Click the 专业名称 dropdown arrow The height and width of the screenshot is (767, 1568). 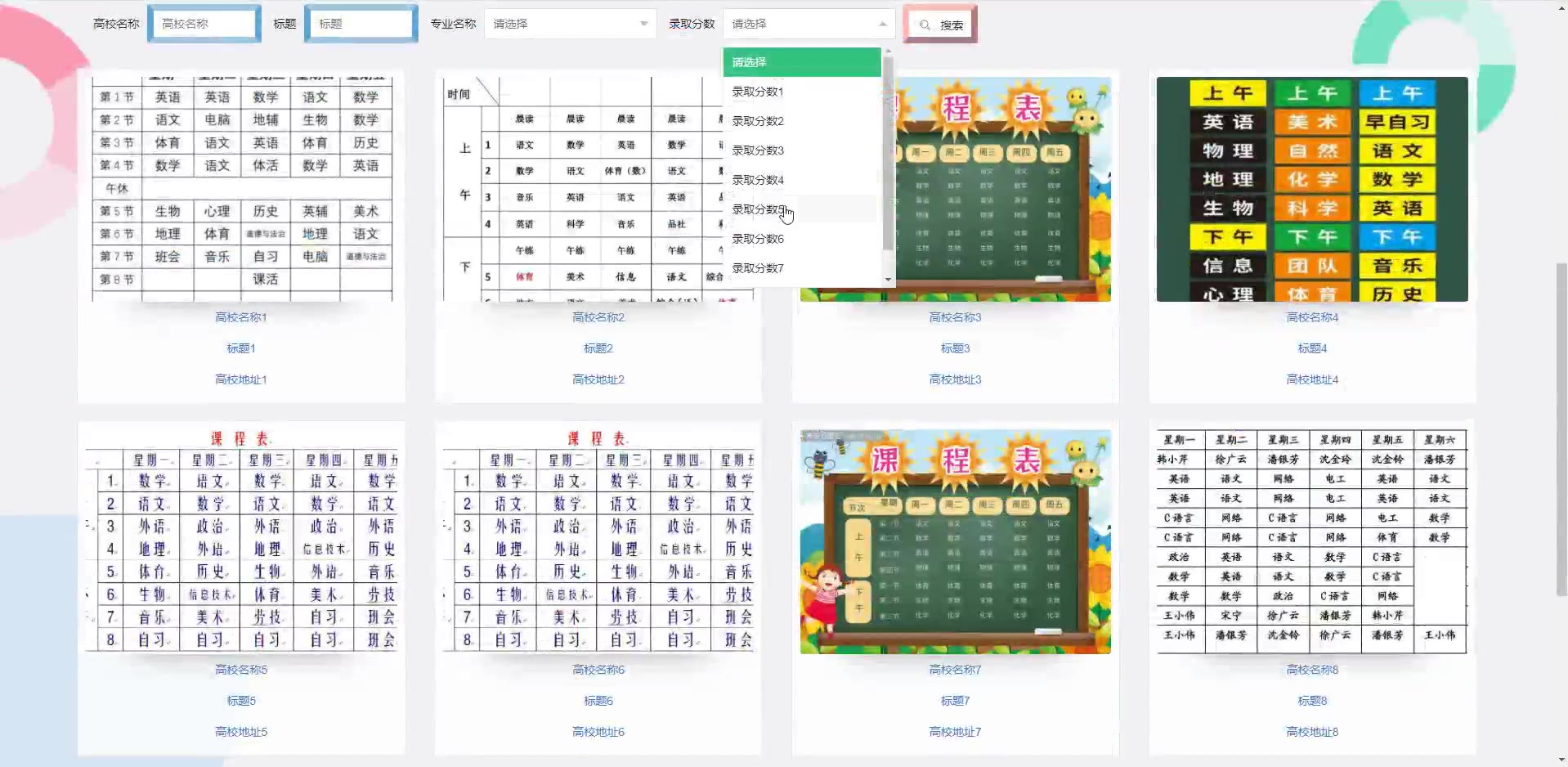click(643, 24)
